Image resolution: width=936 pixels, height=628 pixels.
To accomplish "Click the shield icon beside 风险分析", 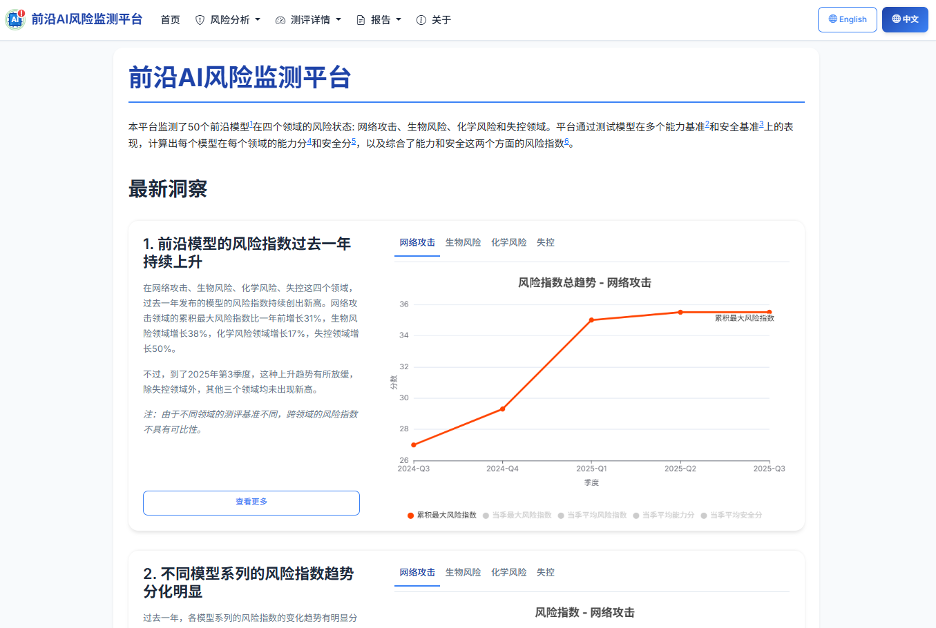I will point(200,20).
